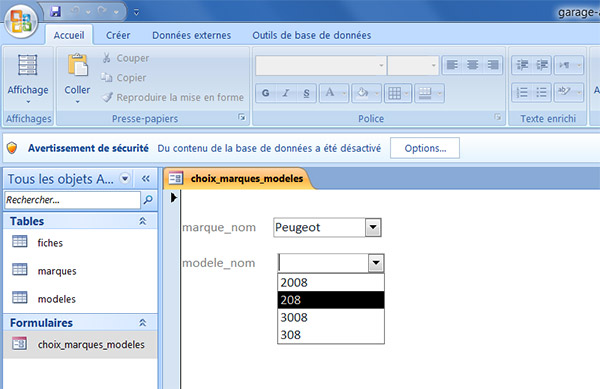The height and width of the screenshot is (389, 600).
Task: Align text left in Police group
Action: click(452, 65)
